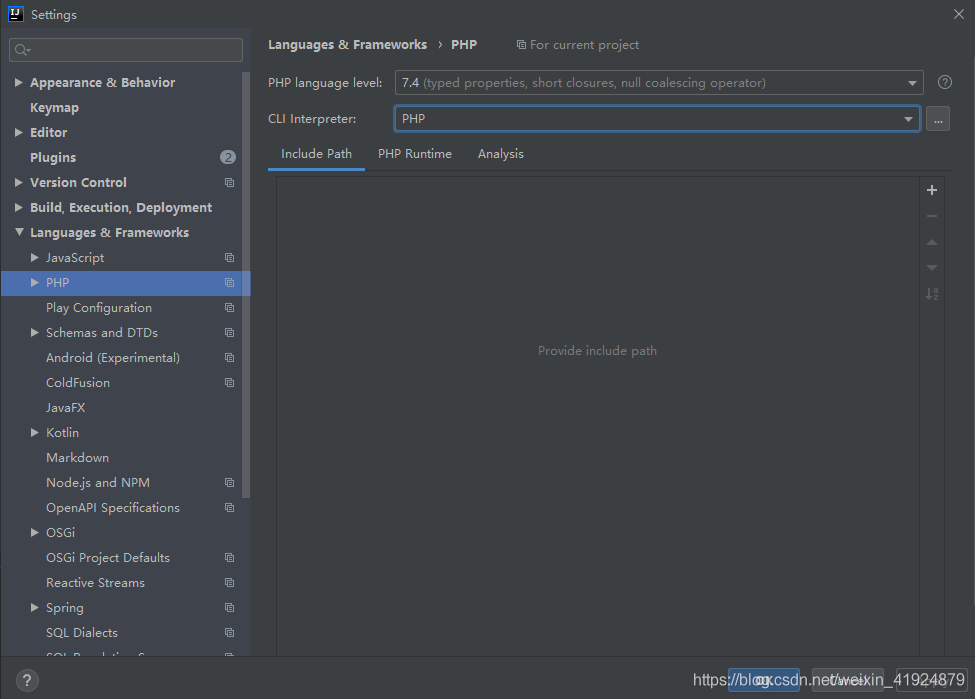This screenshot has width=975, height=699.
Task: Add a new include path with plus icon
Action: tap(931, 190)
